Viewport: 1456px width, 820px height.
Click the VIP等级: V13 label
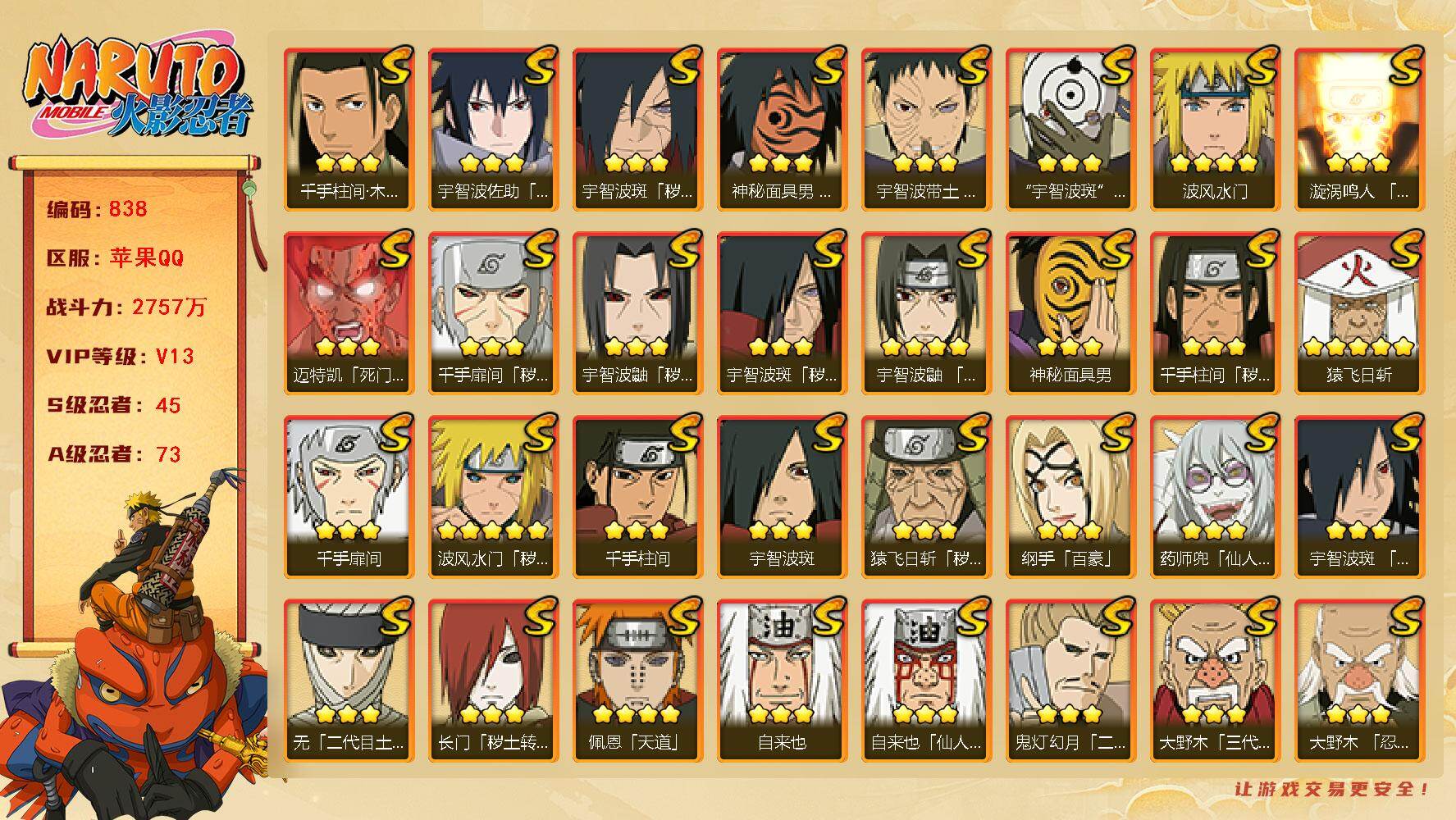tap(121, 357)
